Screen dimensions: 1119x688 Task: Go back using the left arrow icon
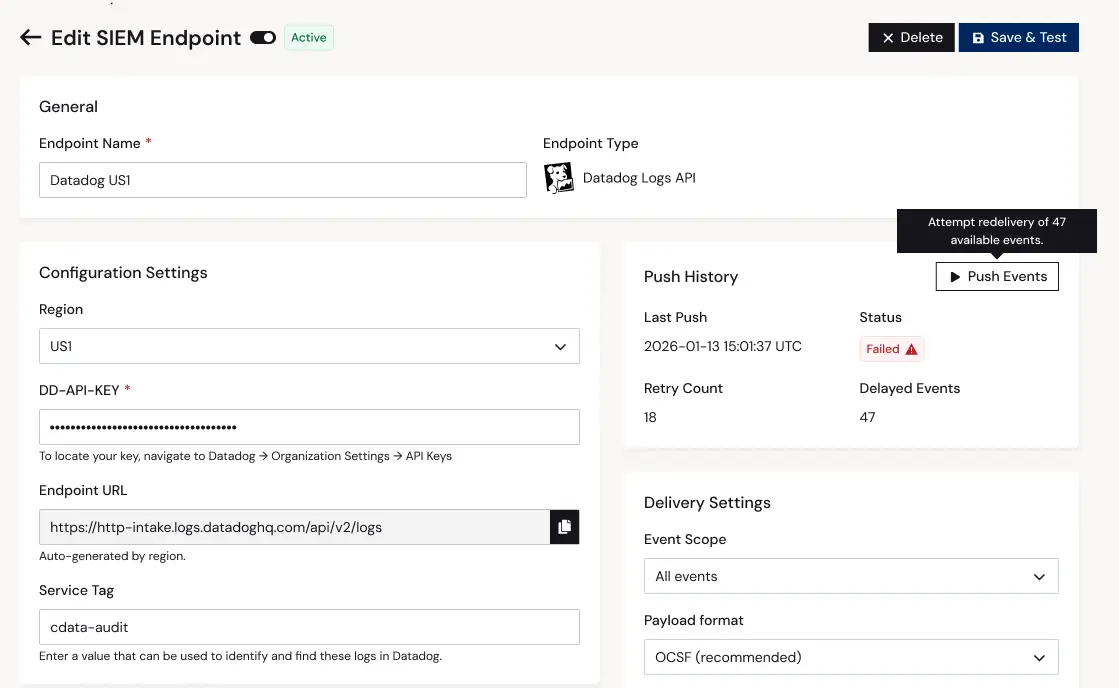(30, 37)
